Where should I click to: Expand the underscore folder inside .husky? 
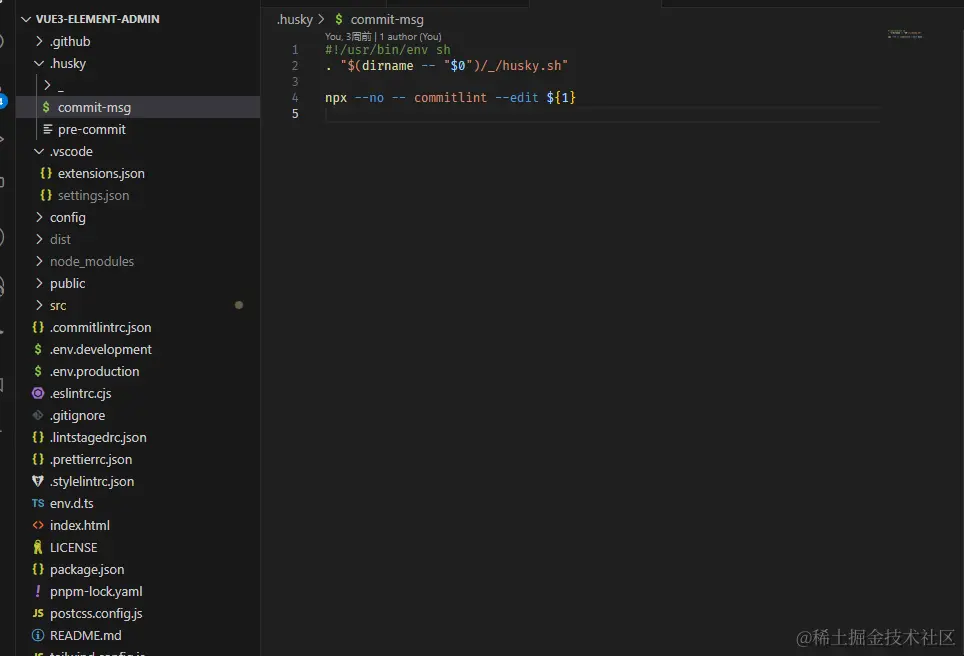pyautogui.click(x=47, y=85)
